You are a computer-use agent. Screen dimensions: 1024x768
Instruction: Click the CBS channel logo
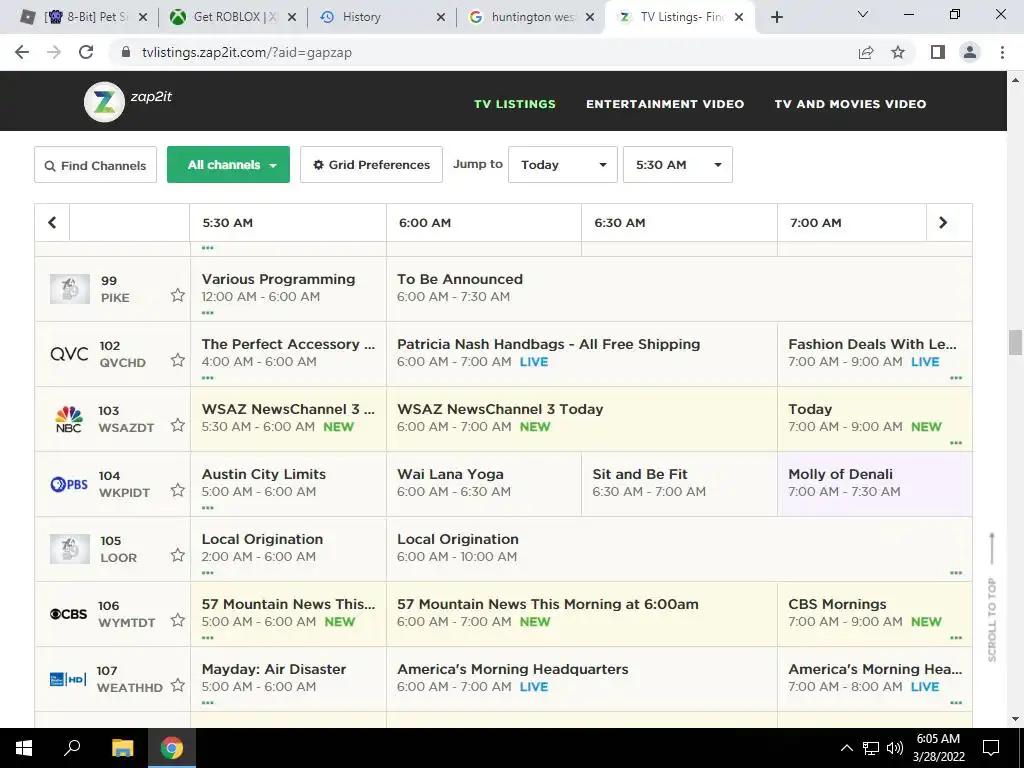point(69,614)
